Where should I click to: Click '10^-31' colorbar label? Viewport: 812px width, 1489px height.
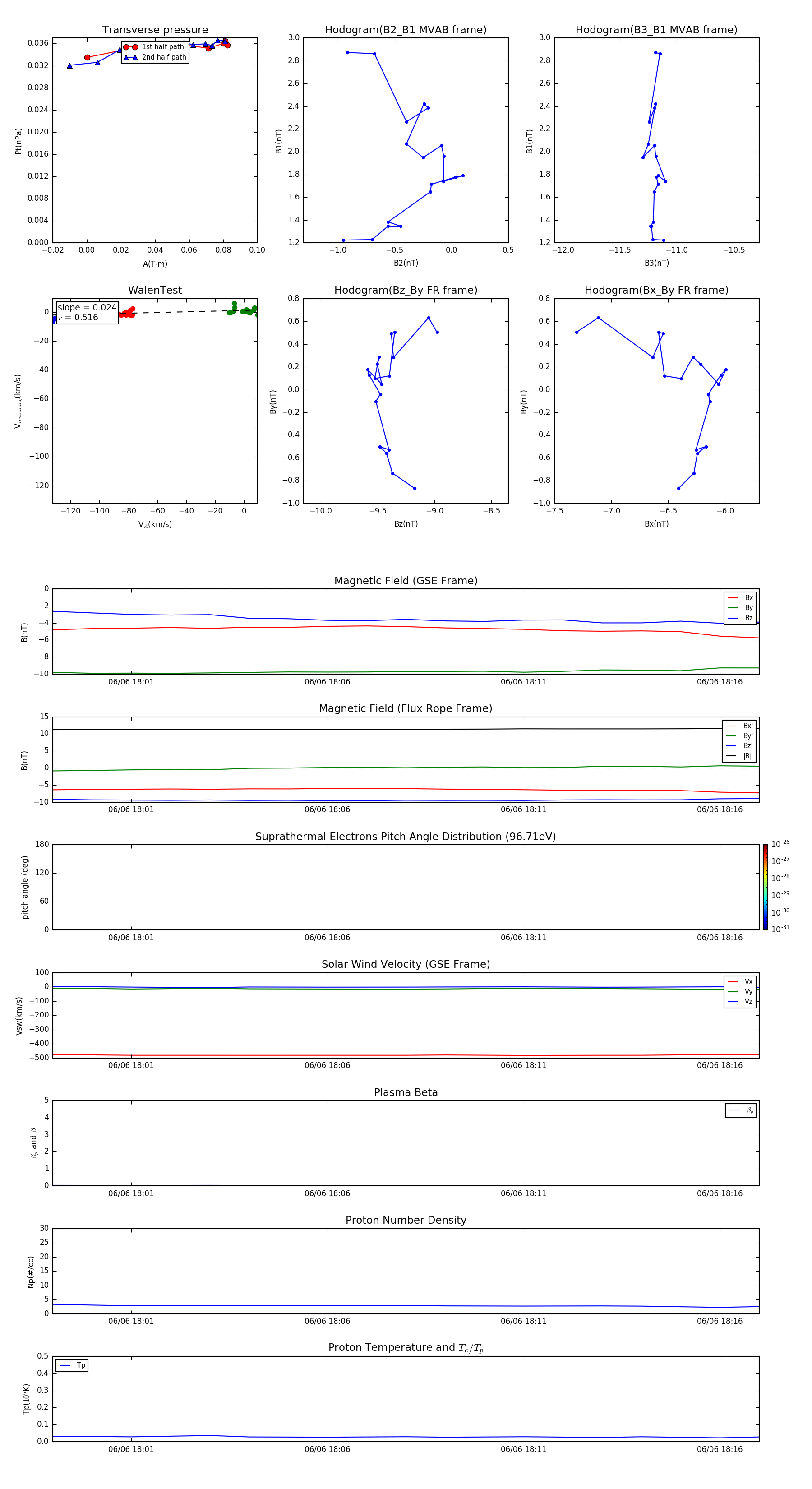click(x=780, y=929)
